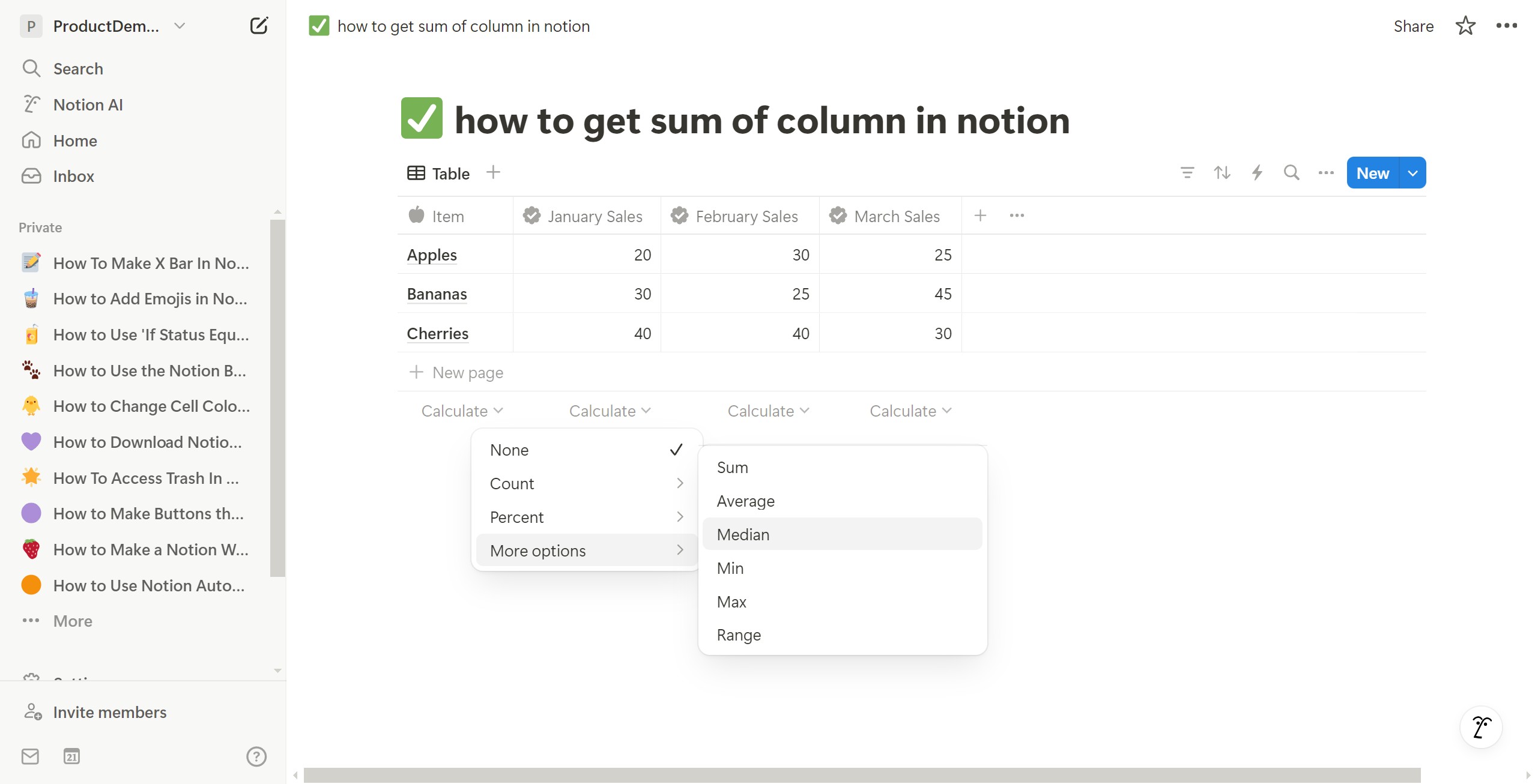Viewport: 1538px width, 784px height.
Task: Choose Range from calculation submenu
Action: point(842,635)
